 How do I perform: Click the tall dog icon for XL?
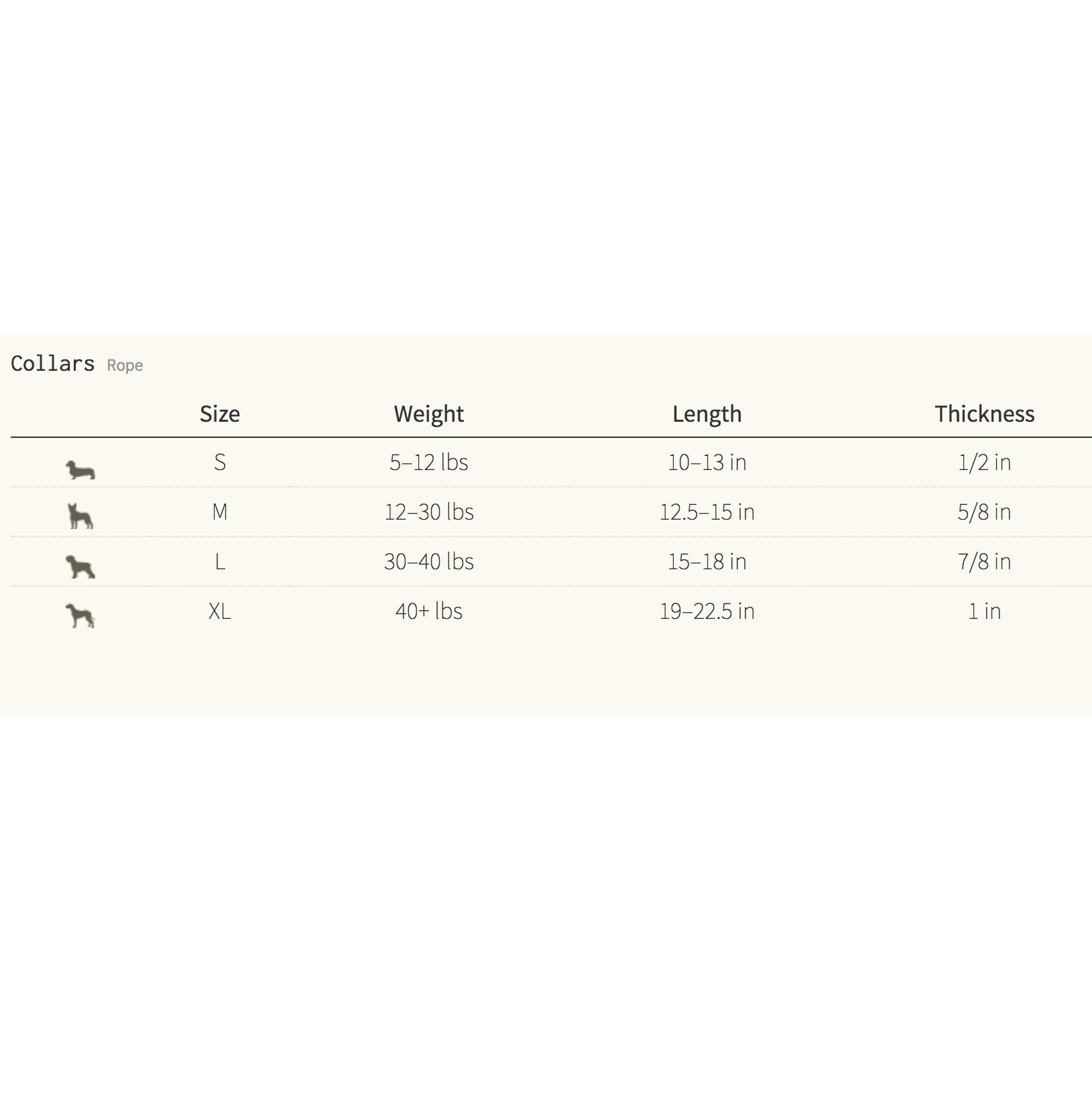pos(80,616)
